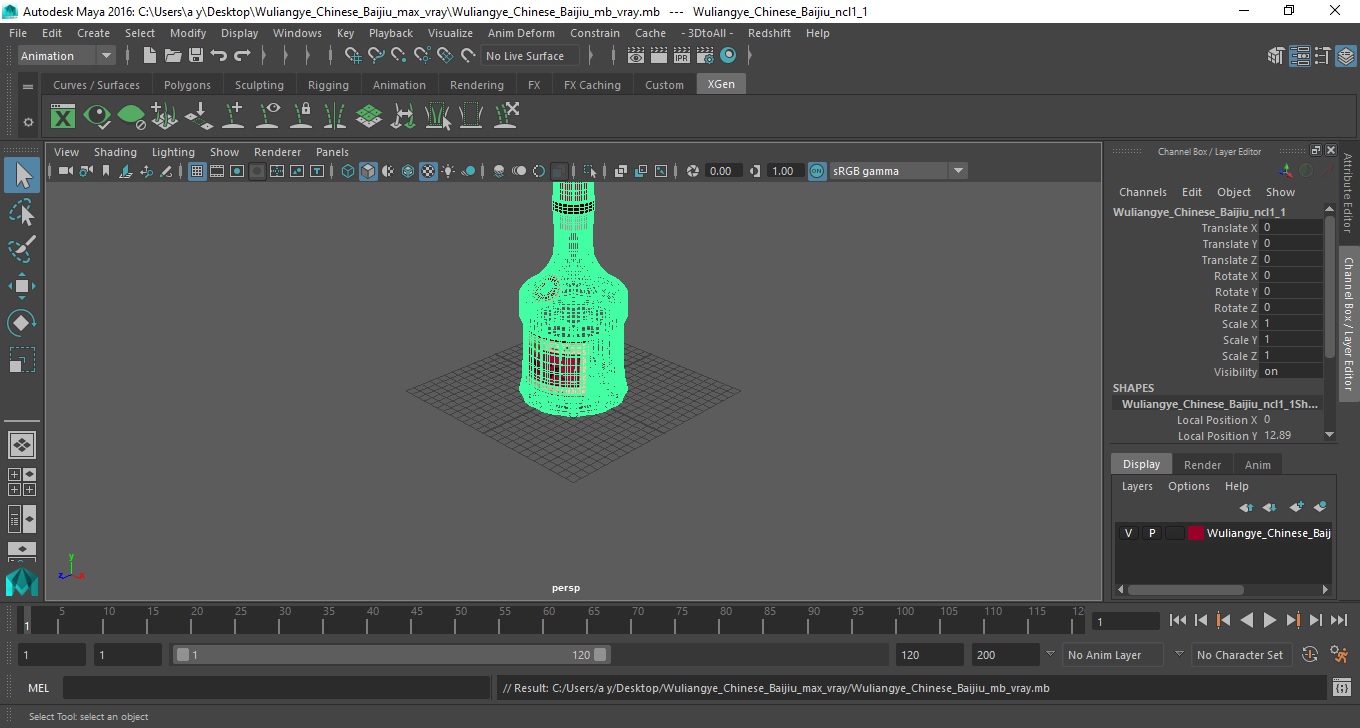This screenshot has height=728, width=1360.
Task: Activate the Paint Selection tool
Action: [22, 249]
